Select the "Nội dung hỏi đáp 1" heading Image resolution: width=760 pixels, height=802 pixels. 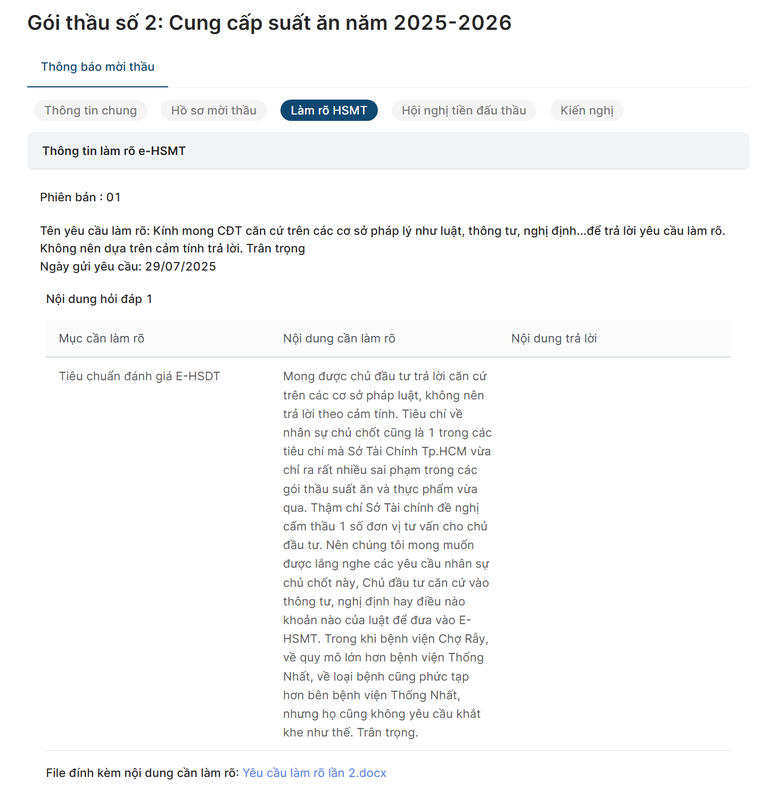(x=99, y=299)
